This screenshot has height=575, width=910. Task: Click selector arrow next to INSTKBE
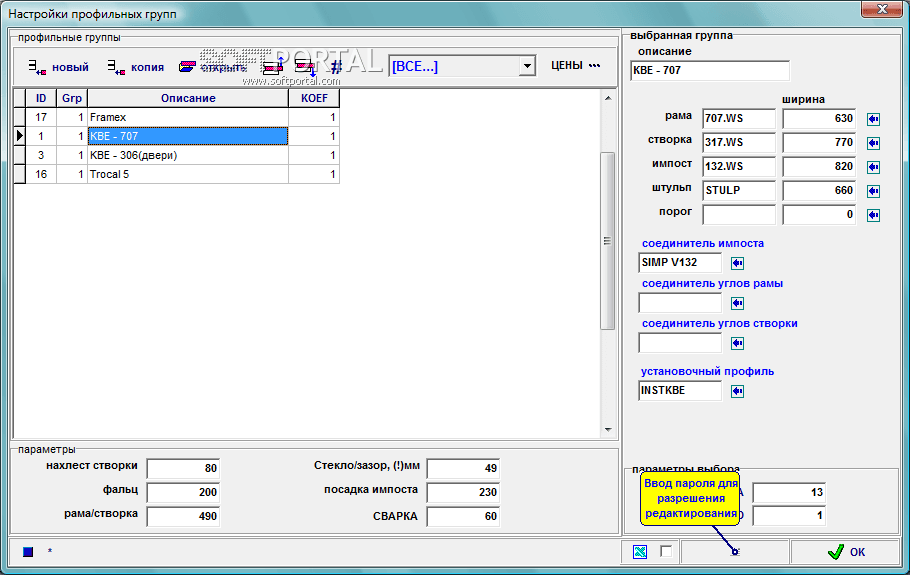point(737,392)
